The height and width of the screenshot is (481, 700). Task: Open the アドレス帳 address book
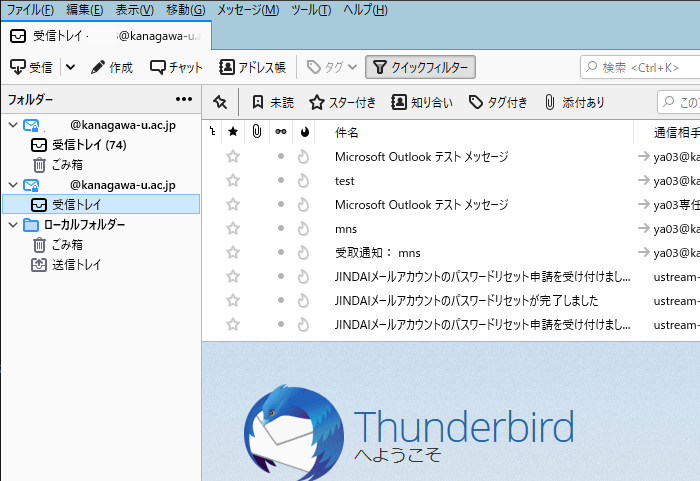tap(252, 67)
